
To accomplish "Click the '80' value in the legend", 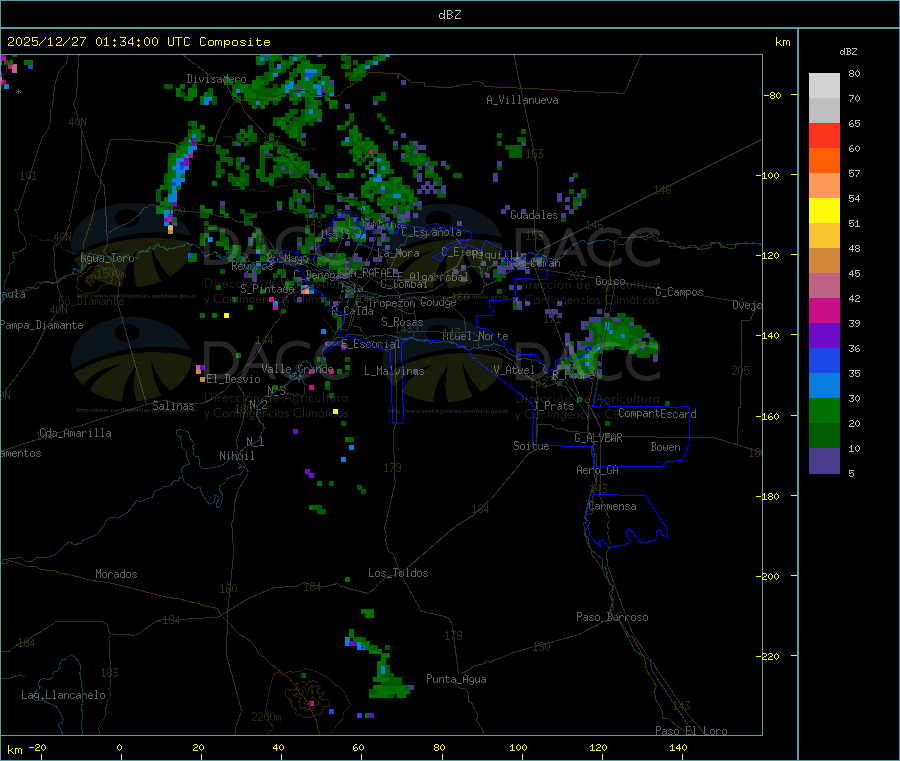I will (x=854, y=73).
